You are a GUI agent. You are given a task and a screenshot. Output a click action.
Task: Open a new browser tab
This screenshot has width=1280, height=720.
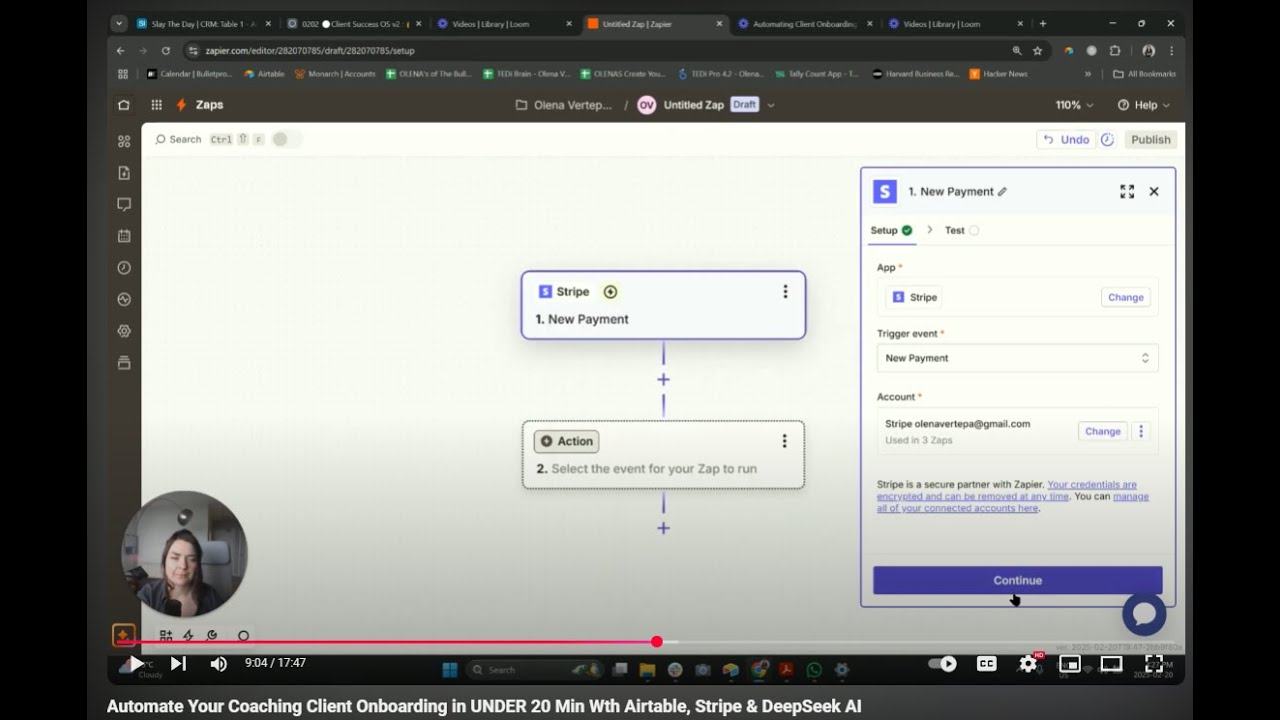click(1043, 23)
